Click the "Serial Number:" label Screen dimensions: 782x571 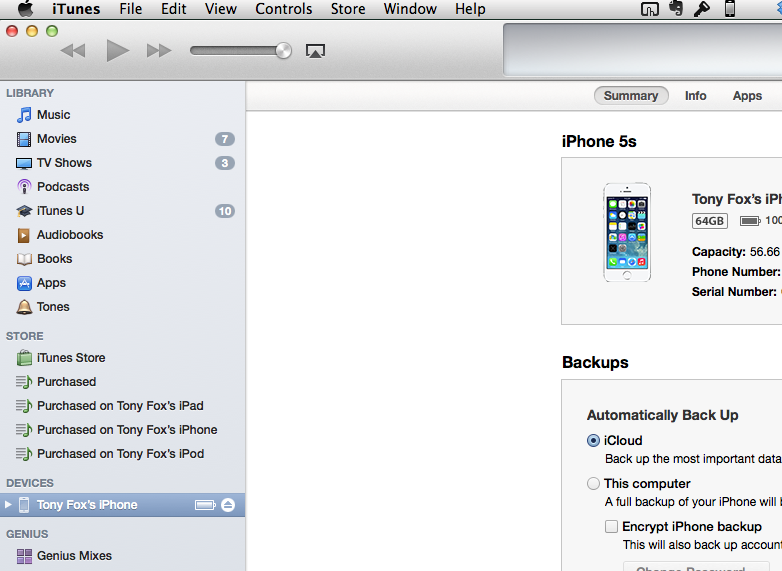pyautogui.click(x=734, y=292)
